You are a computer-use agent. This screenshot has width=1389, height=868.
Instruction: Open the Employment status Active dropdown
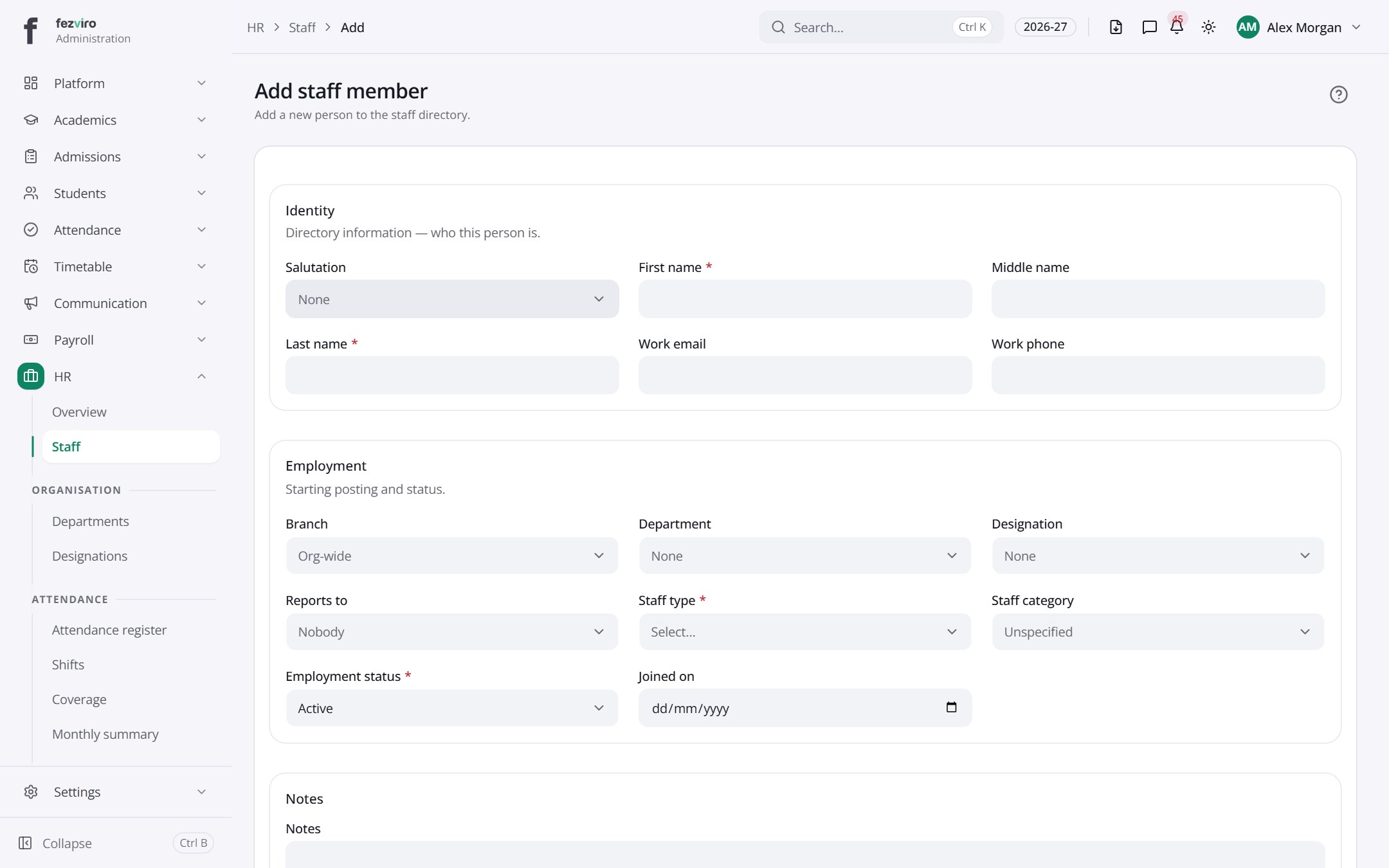point(452,708)
